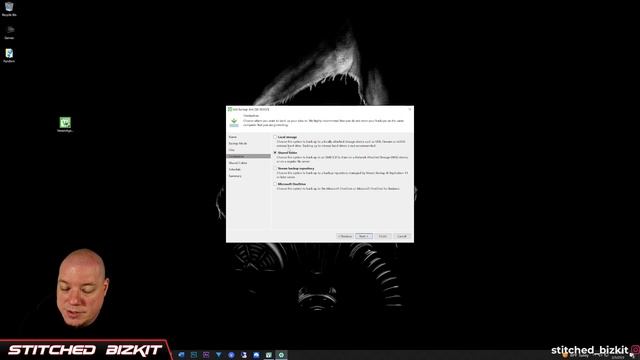Viewport: 640px width, 360px height.
Task: Go to the Name wizard step
Action: tap(233, 137)
